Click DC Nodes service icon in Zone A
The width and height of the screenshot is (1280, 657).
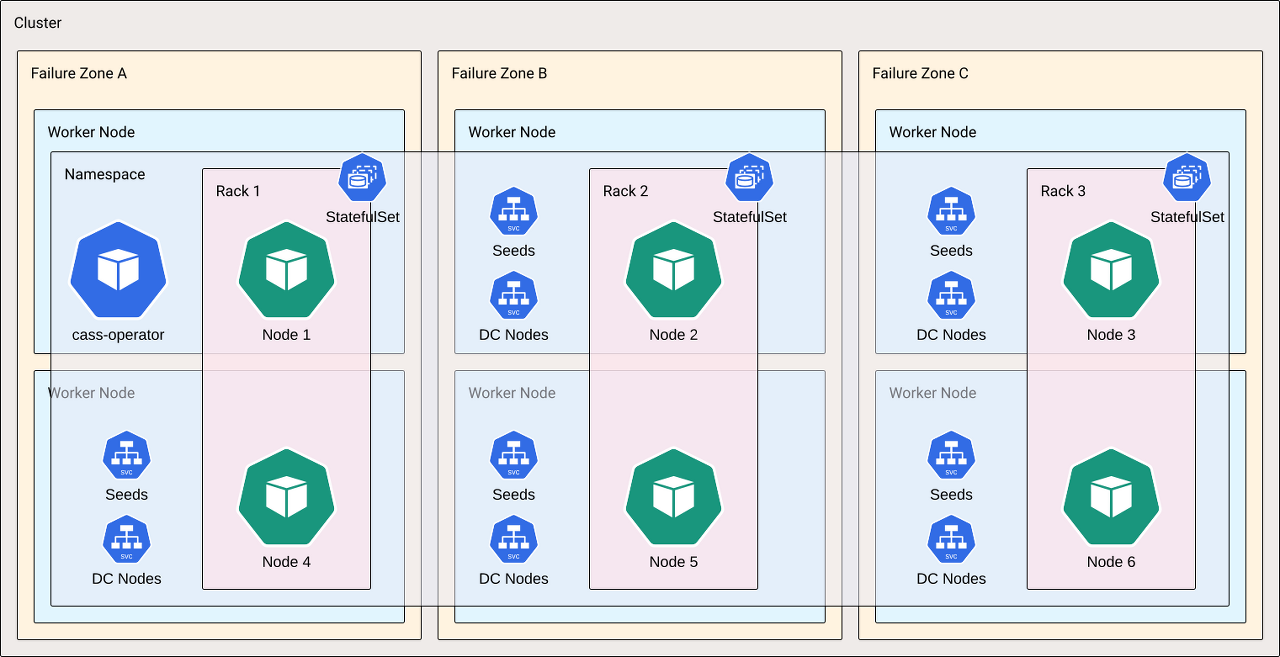[126, 539]
